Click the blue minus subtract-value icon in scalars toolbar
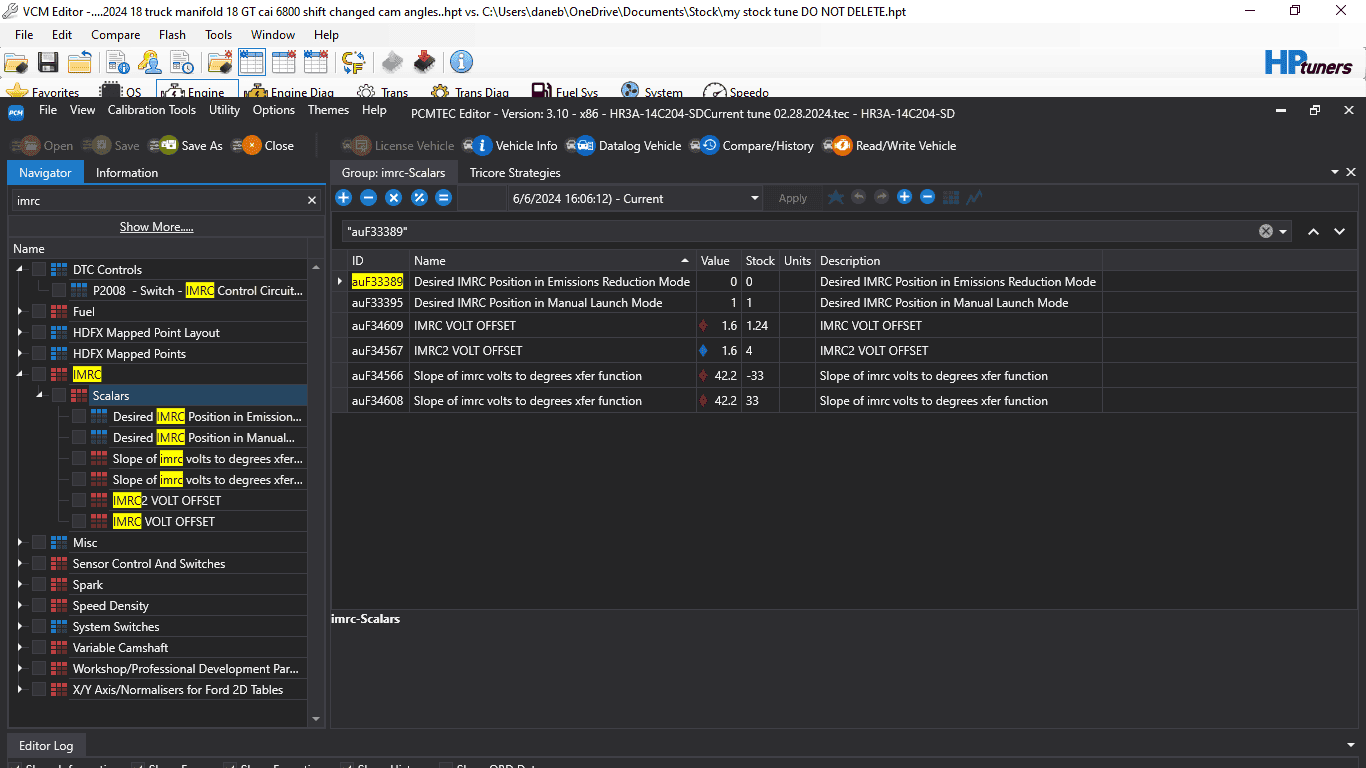 click(368, 198)
